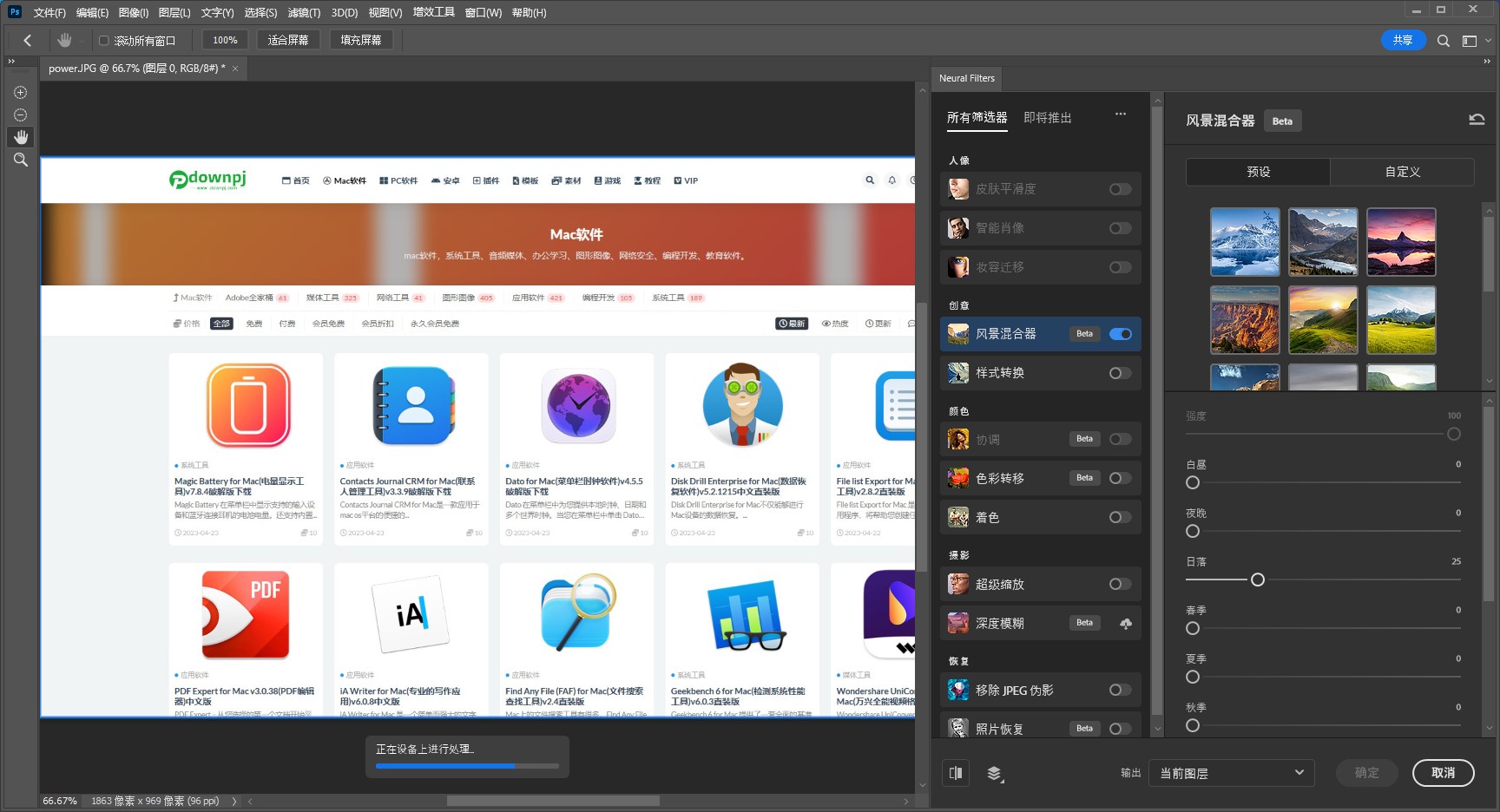This screenshot has width=1500, height=812.
Task: Click the preview toggle icon at panel bottom
Action: pyautogui.click(x=956, y=773)
